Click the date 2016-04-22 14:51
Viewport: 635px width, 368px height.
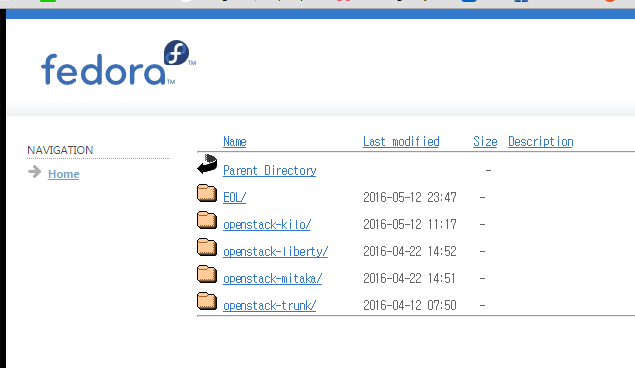[x=409, y=279]
